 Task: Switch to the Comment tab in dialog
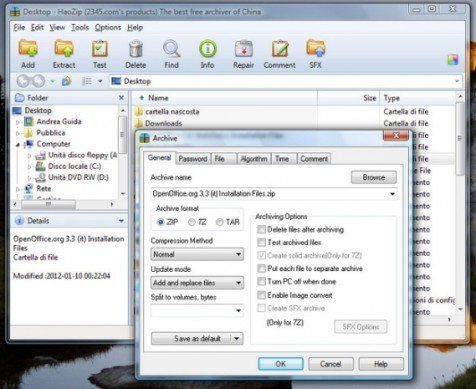click(314, 159)
